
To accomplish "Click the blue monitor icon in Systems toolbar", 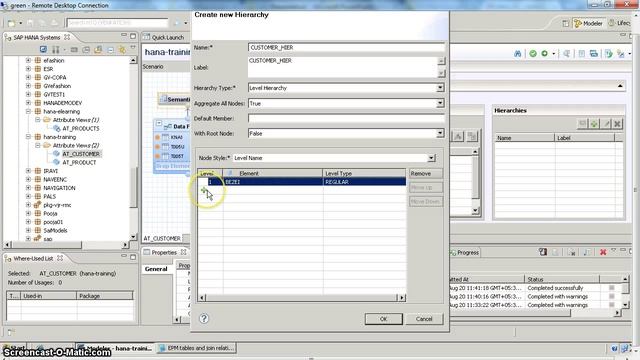I will (43, 50).
